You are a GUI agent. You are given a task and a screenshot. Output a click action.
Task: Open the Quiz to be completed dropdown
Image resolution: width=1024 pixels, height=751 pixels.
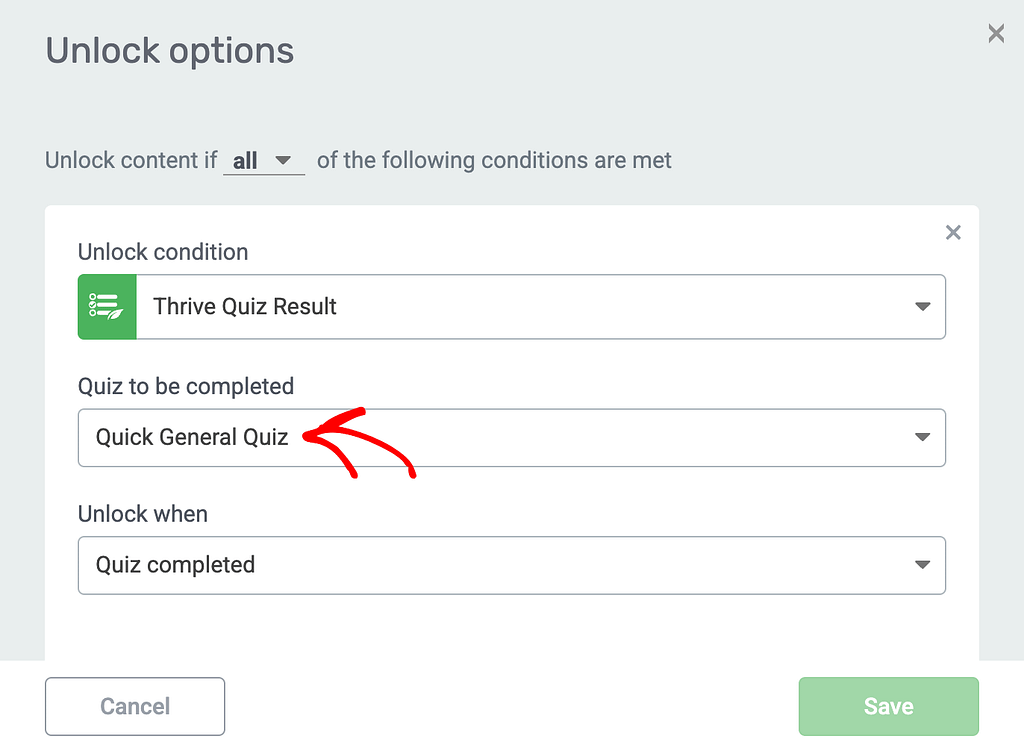[x=540, y=437]
